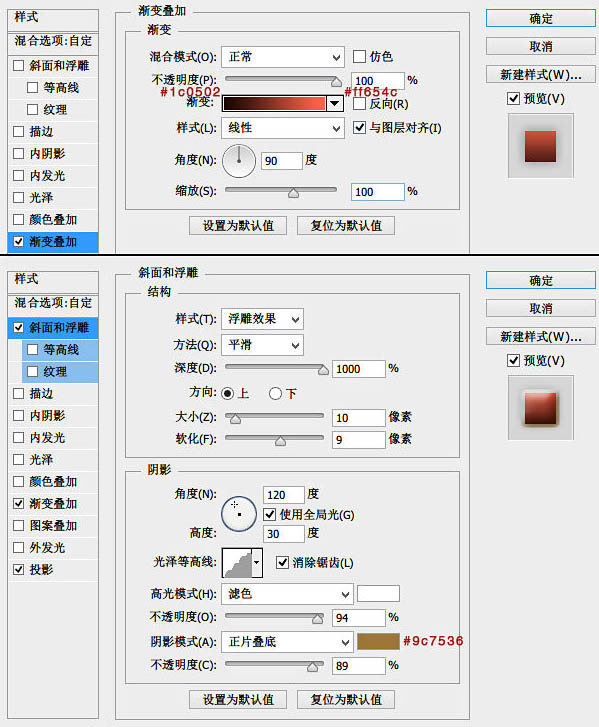
Task: Click the dark-to-orange gradient bar to edit it
Action: [274, 103]
